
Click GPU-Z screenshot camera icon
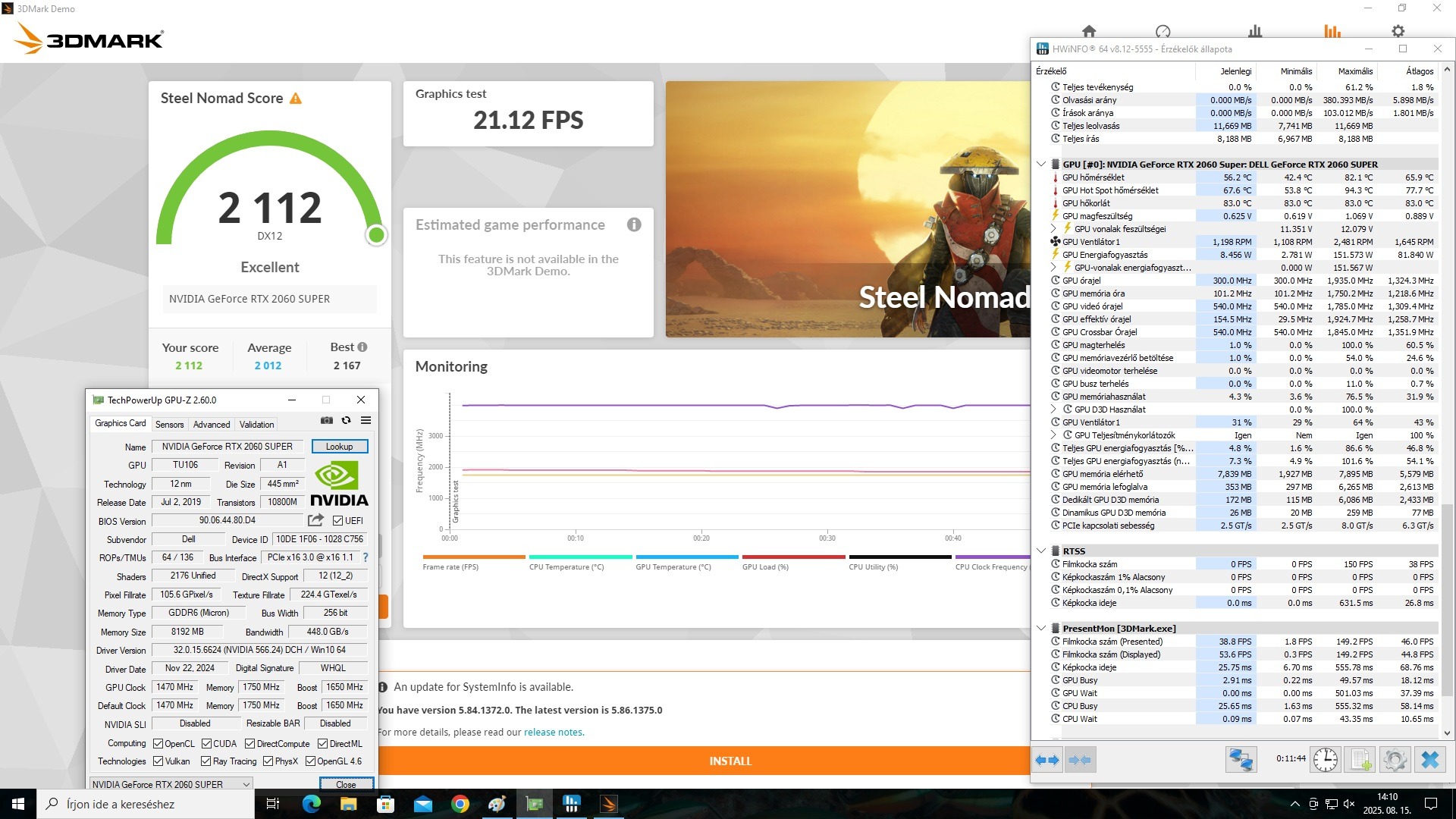point(326,420)
